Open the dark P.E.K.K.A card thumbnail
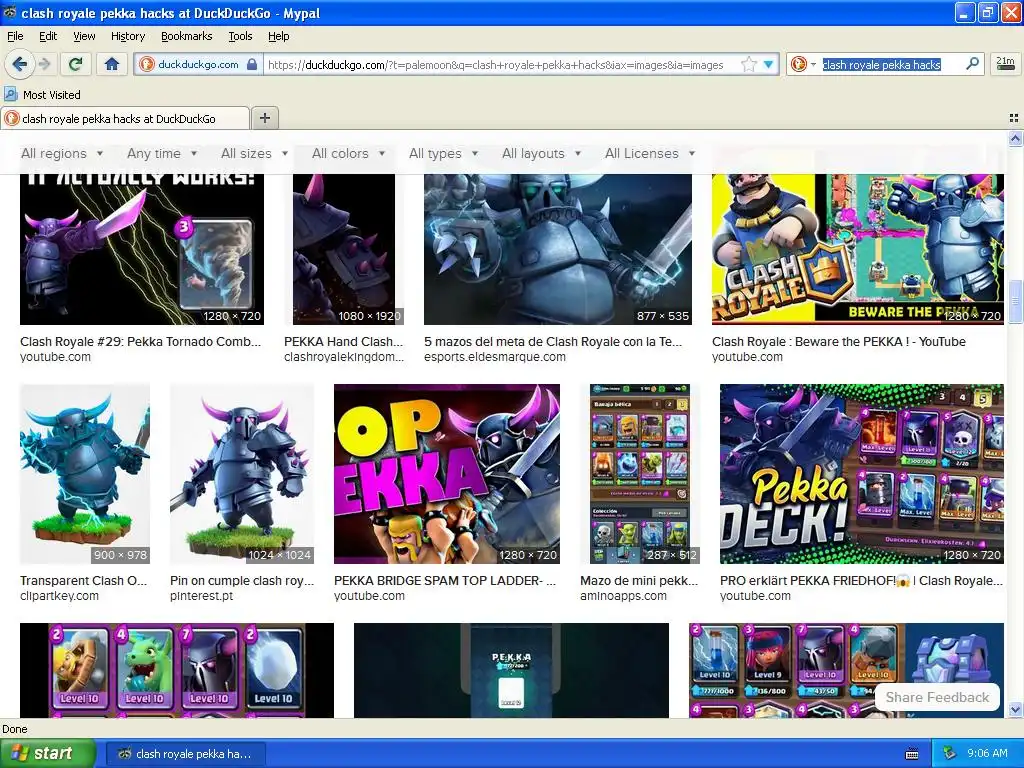1024x768 pixels. click(511, 670)
